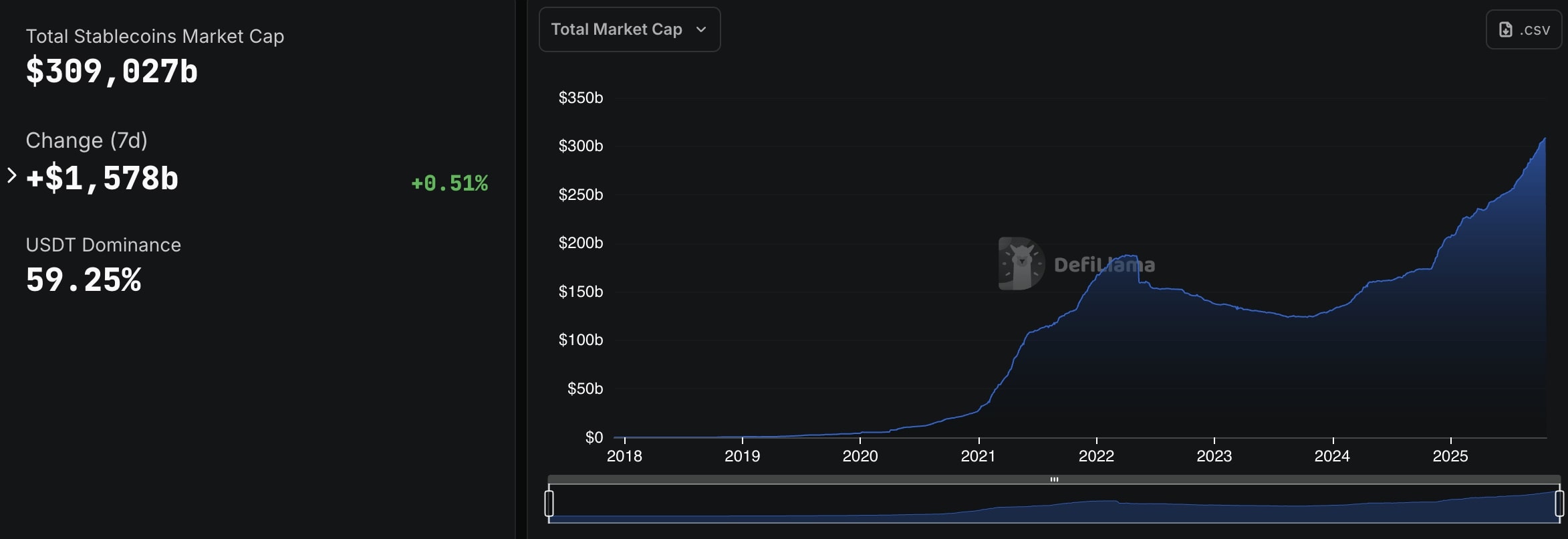This screenshot has width=1568, height=539.
Task: Click the chart's latest peak near $300b
Action: point(1544,139)
